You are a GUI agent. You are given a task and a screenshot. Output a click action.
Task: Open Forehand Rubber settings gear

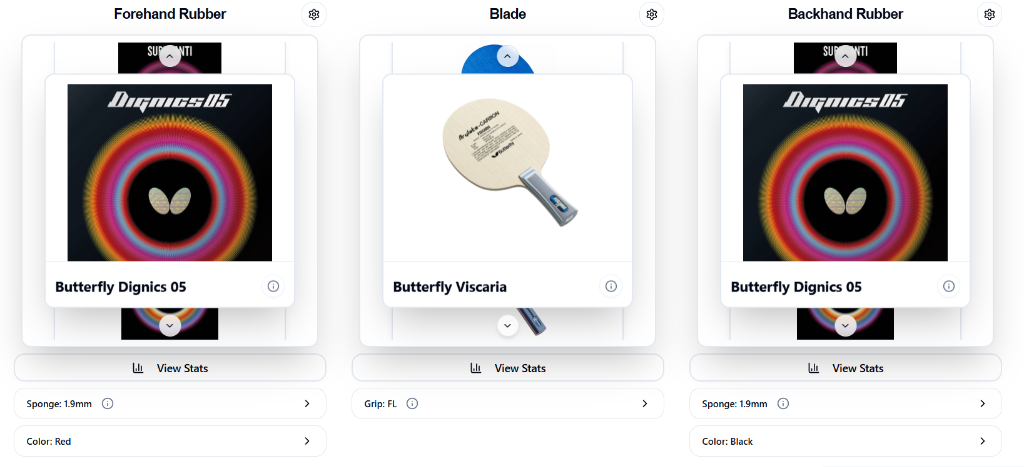point(314,15)
